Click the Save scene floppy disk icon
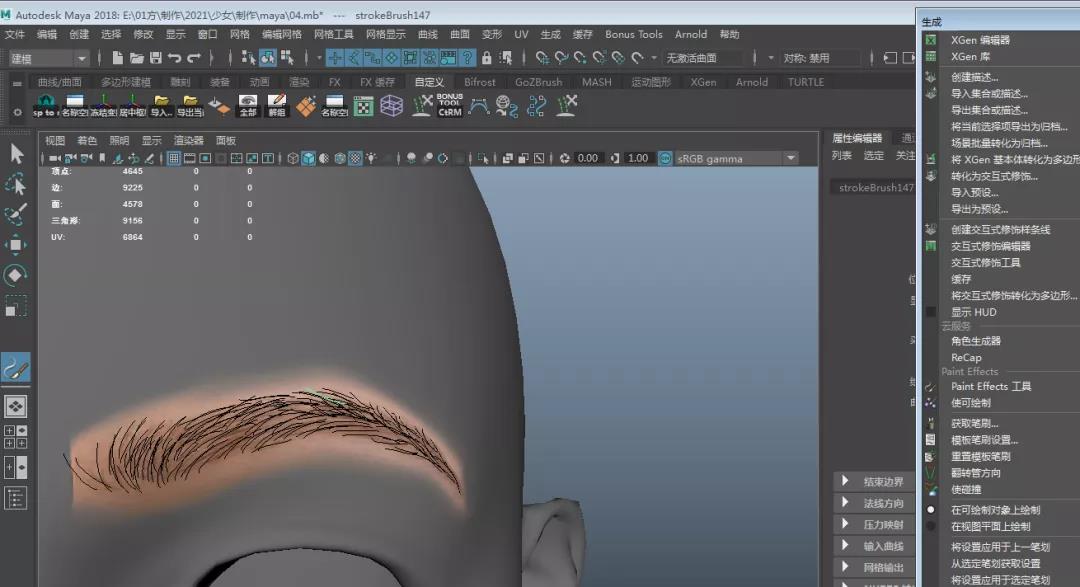 pyautogui.click(x=155, y=58)
